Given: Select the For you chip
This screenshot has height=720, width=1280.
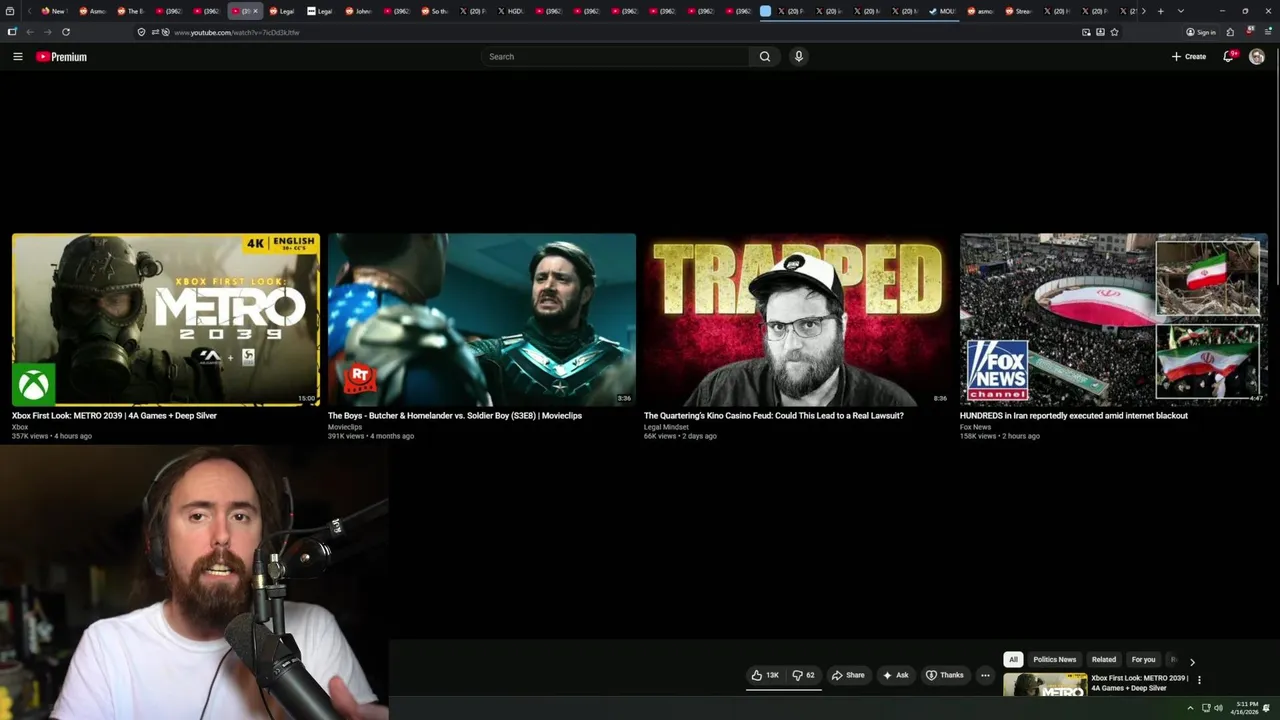Looking at the screenshot, I should point(1143,660).
